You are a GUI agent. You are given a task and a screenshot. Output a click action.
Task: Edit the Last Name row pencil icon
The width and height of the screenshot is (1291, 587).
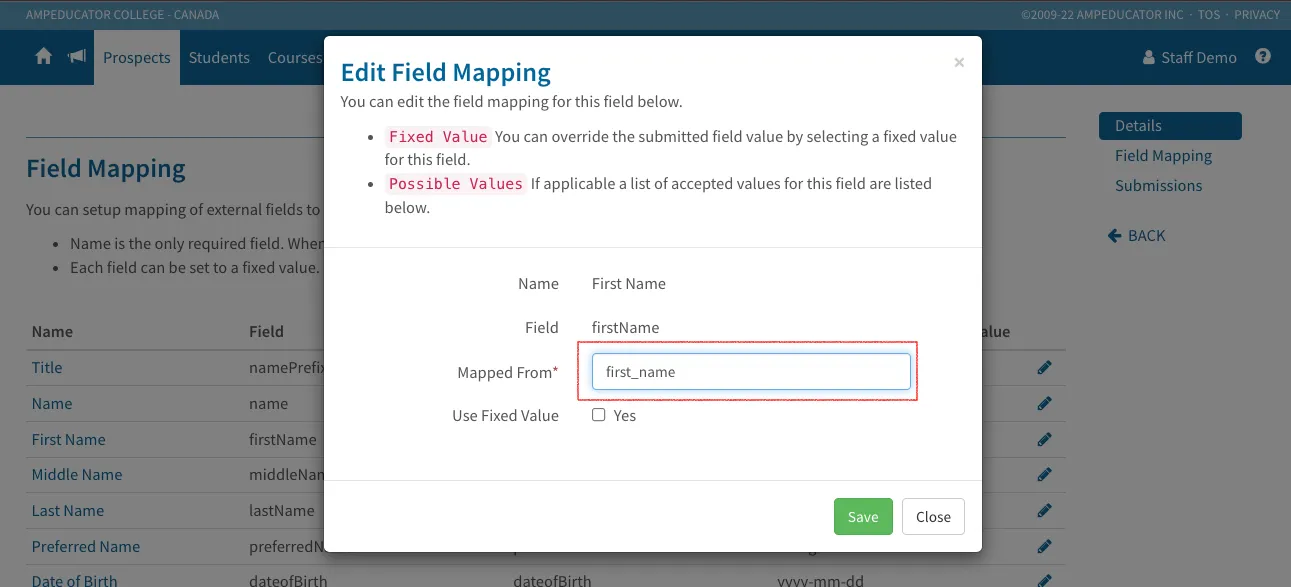tap(1045, 511)
